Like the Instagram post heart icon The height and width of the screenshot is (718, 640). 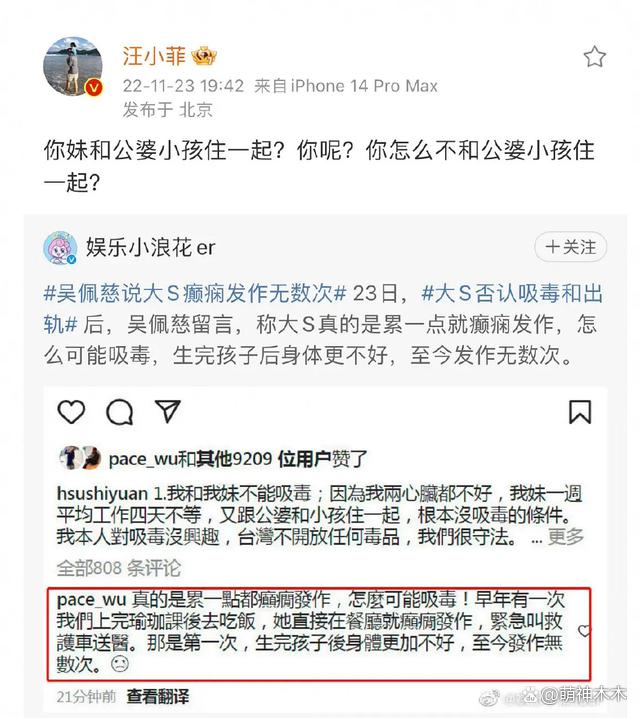(x=71, y=411)
